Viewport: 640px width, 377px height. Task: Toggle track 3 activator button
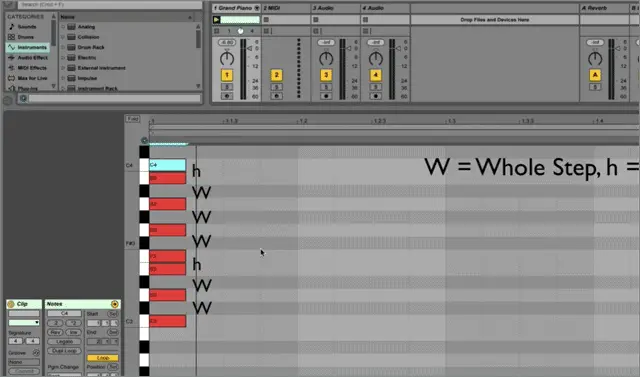326,75
